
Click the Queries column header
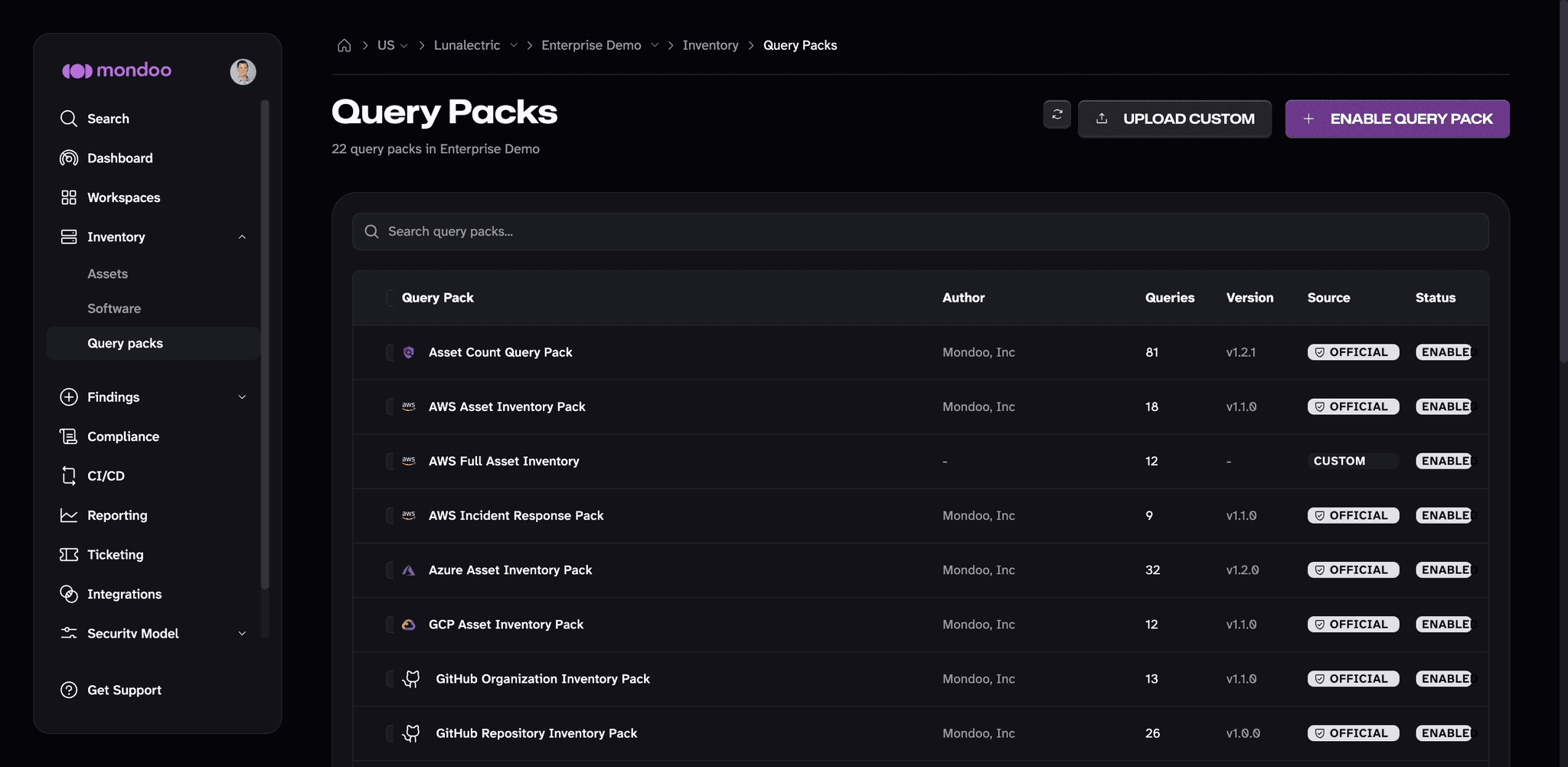pyautogui.click(x=1170, y=298)
